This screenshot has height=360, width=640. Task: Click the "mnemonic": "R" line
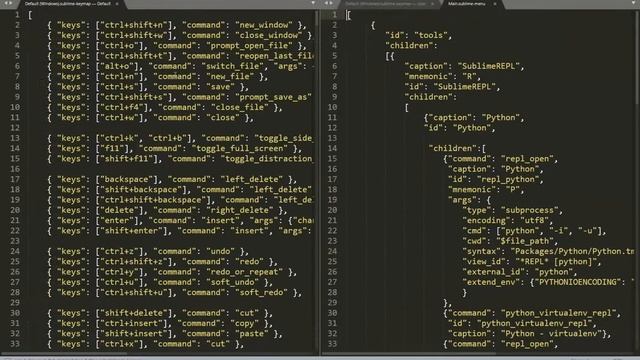tap(442, 76)
